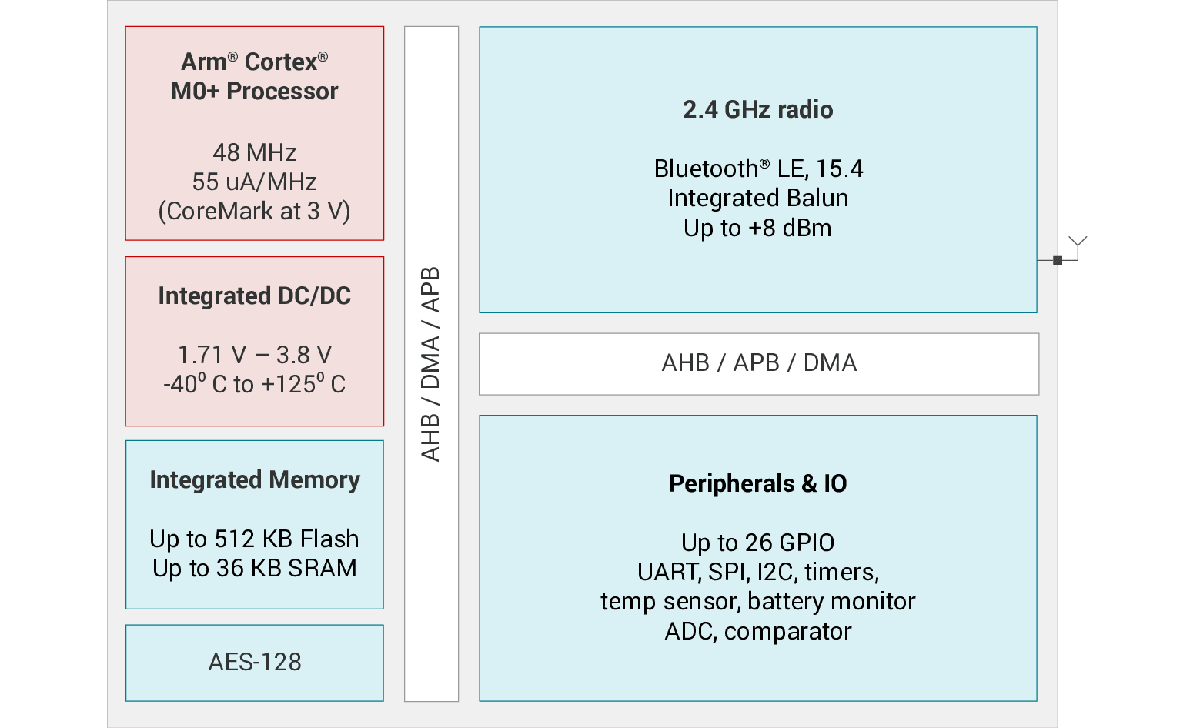Select the Integrated Memory heading

click(x=254, y=480)
